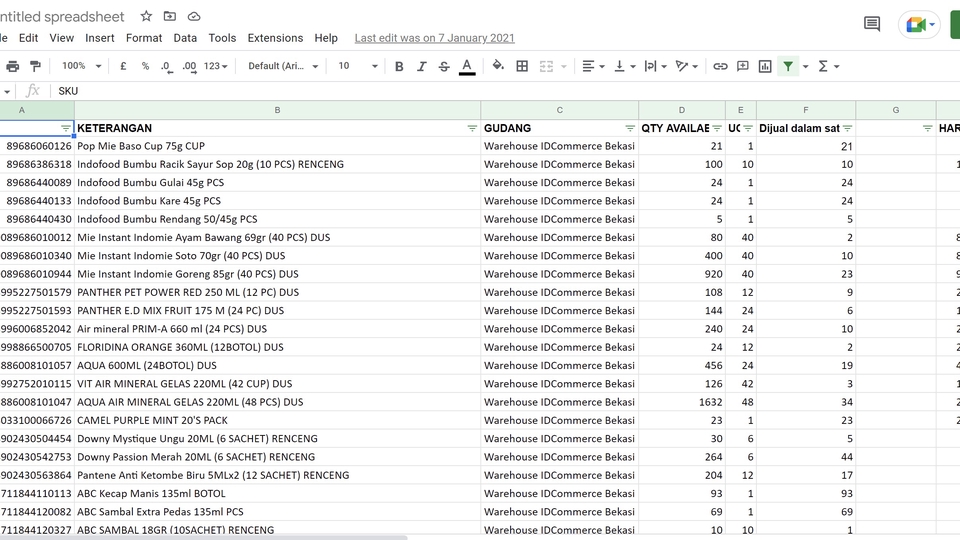Open the borders tool
Screen dimensions: 960x540
pos(522,66)
